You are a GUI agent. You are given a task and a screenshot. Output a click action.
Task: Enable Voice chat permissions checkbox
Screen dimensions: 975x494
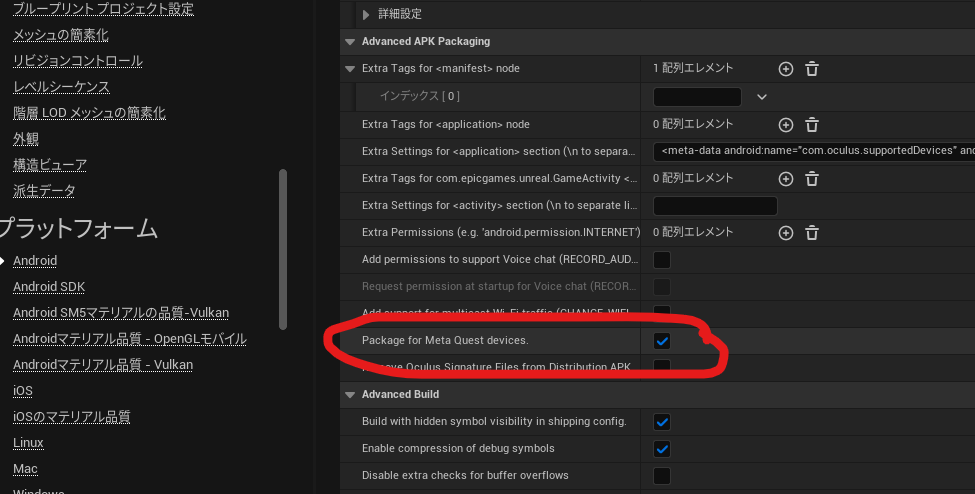tap(662, 259)
